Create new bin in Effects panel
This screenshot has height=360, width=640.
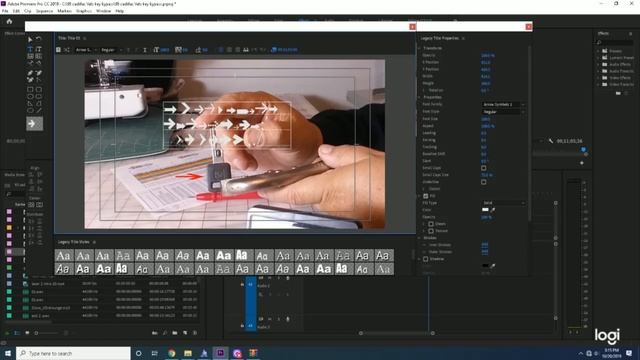click(x=618, y=93)
